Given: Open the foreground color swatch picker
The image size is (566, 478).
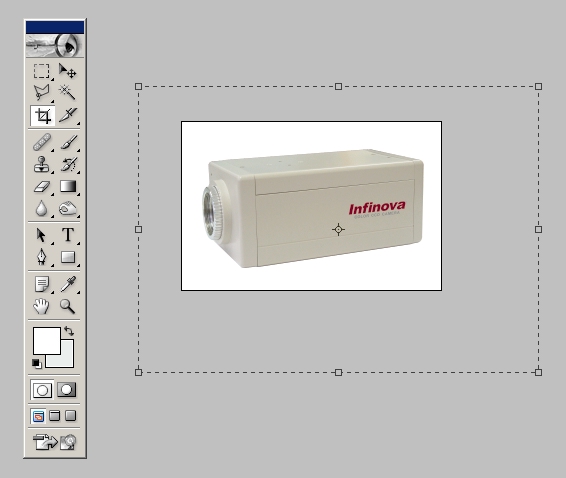Looking at the screenshot, I should click(x=47, y=341).
